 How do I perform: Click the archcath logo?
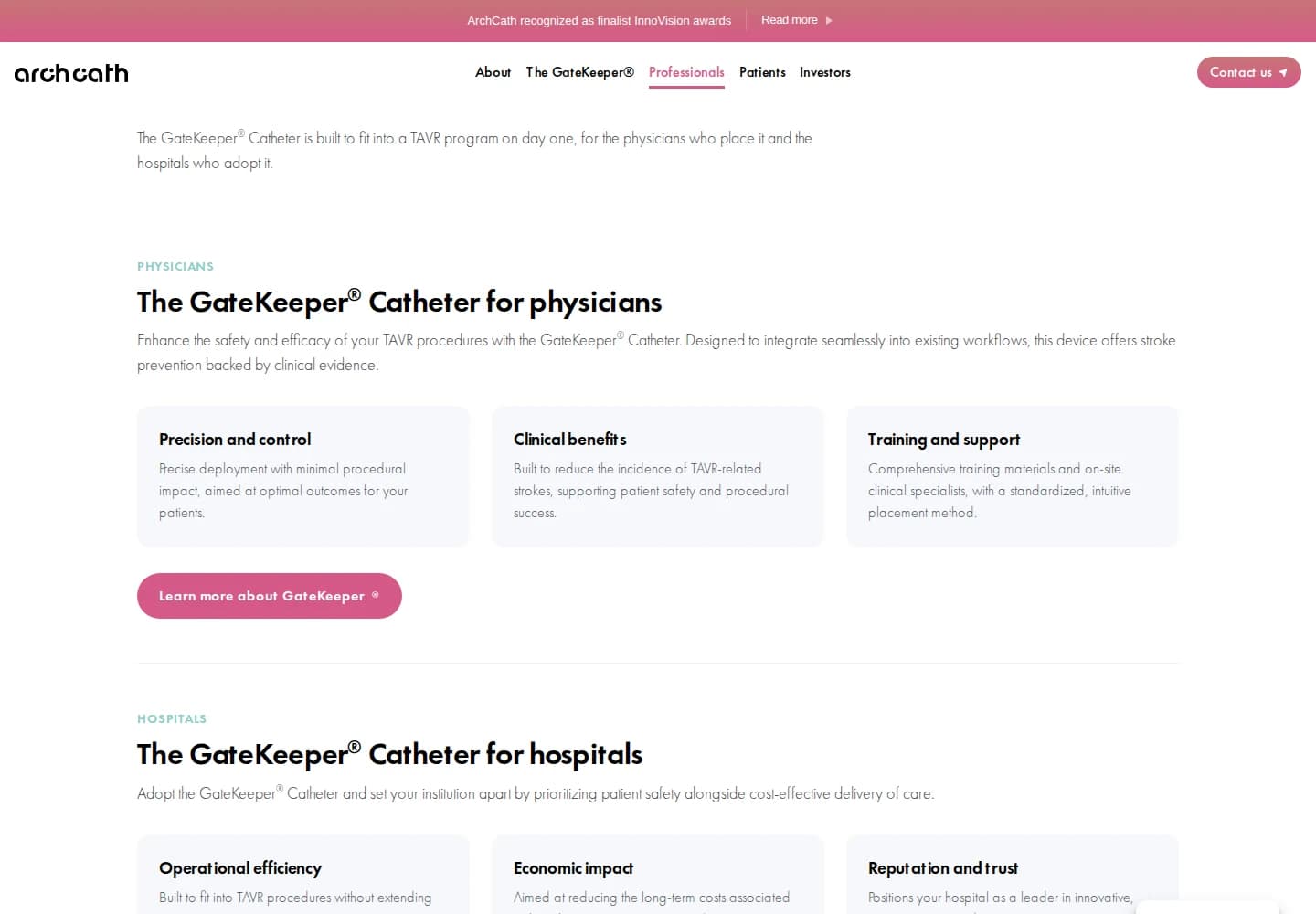pyautogui.click(x=71, y=73)
